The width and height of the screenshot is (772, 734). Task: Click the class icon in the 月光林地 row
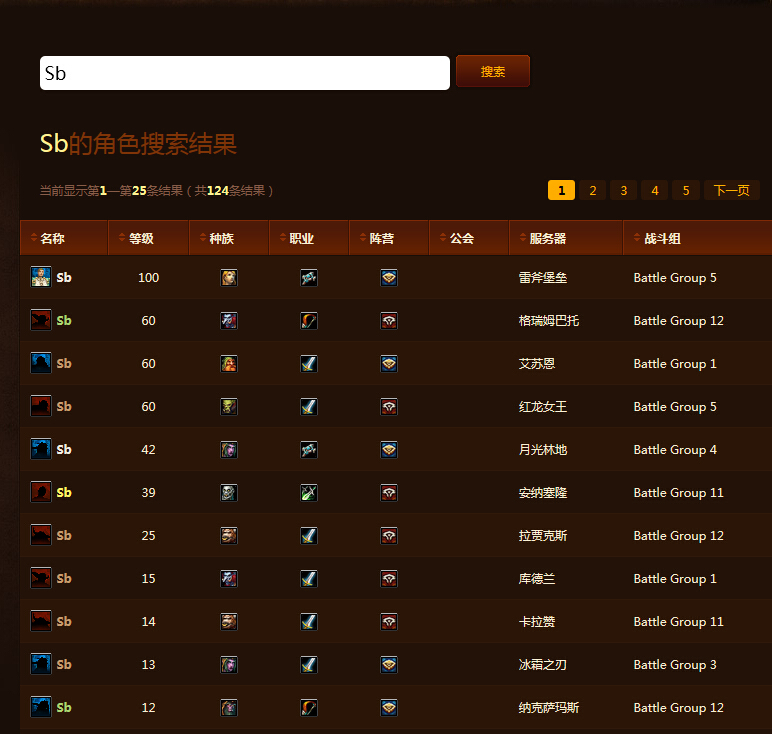tap(309, 450)
